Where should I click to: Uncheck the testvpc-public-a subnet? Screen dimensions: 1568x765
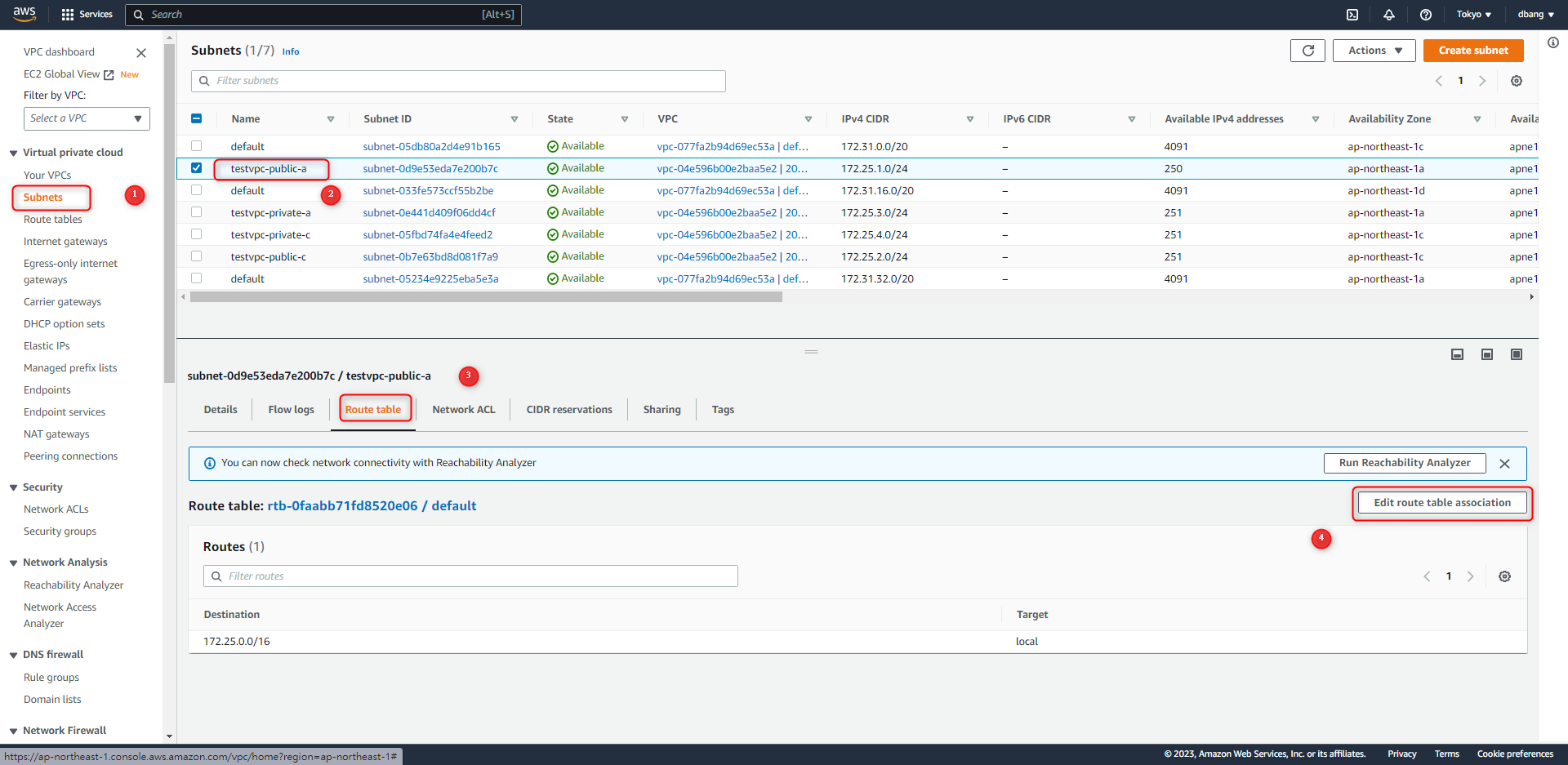196,168
